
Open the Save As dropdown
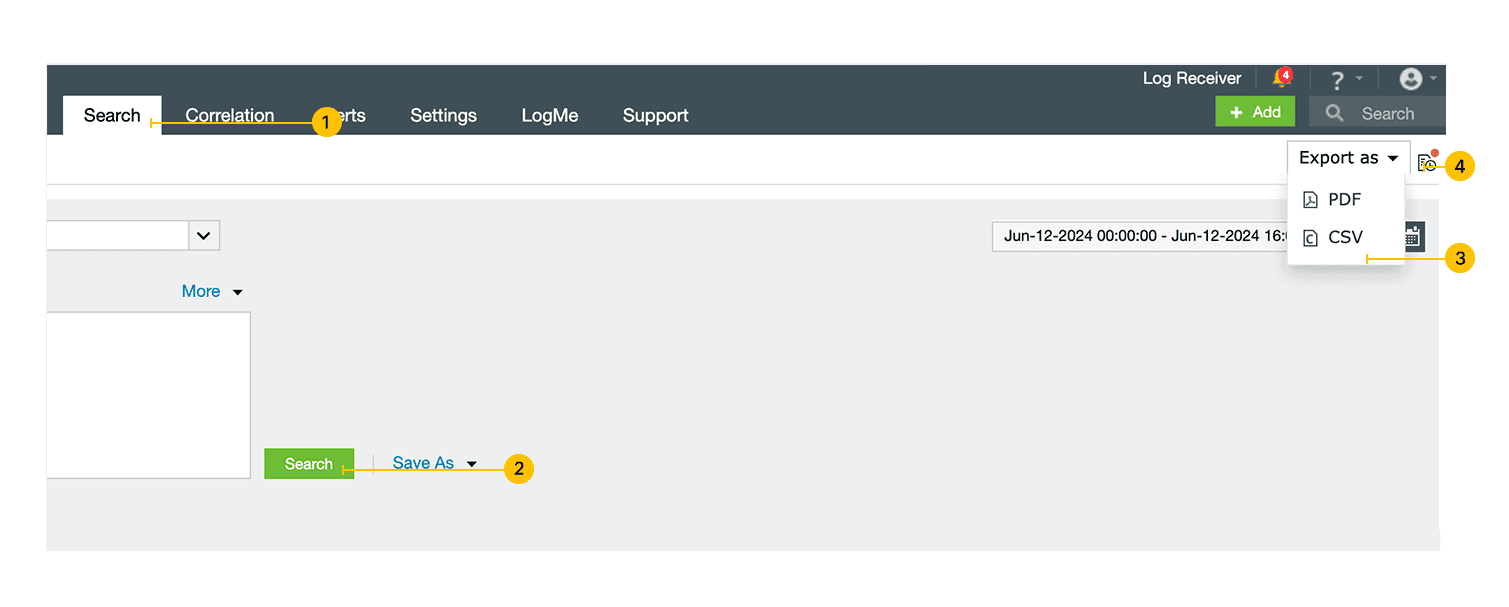[x=434, y=464]
